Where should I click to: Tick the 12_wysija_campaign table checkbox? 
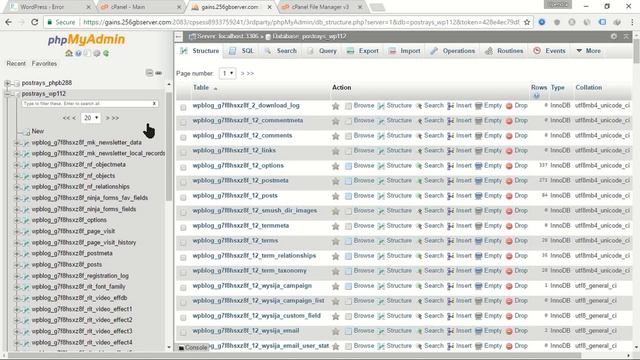[x=183, y=287]
